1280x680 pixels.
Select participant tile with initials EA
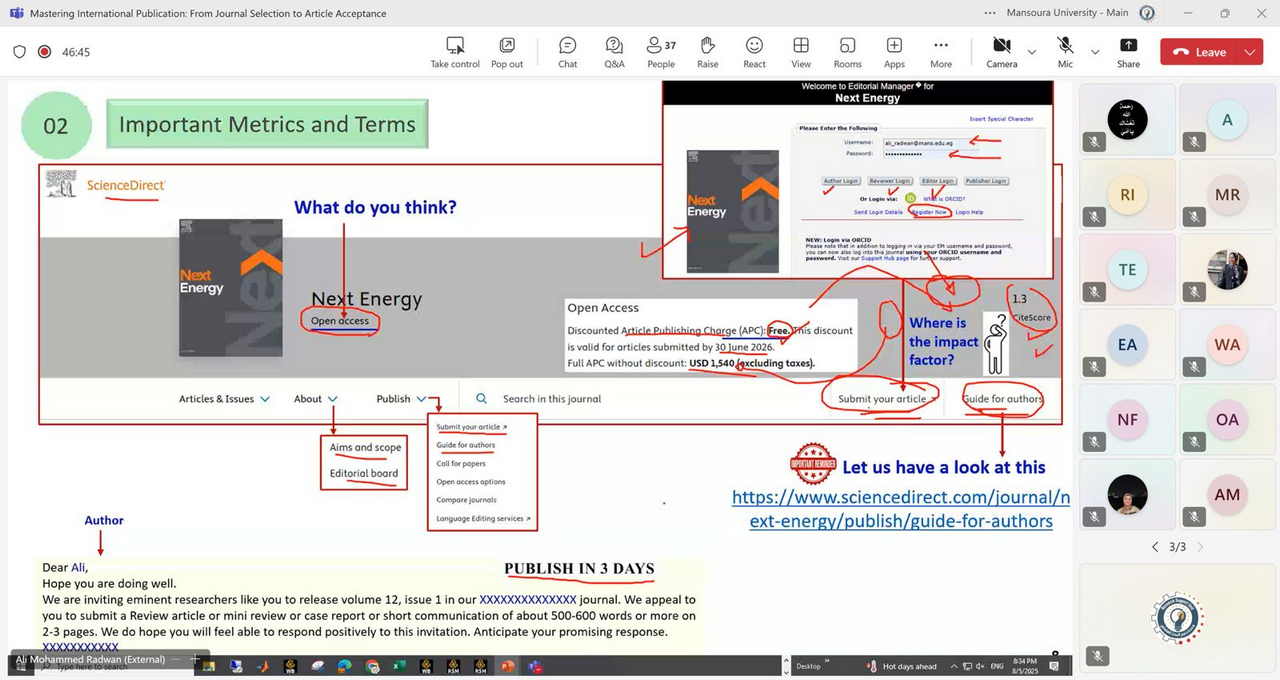(x=1127, y=345)
